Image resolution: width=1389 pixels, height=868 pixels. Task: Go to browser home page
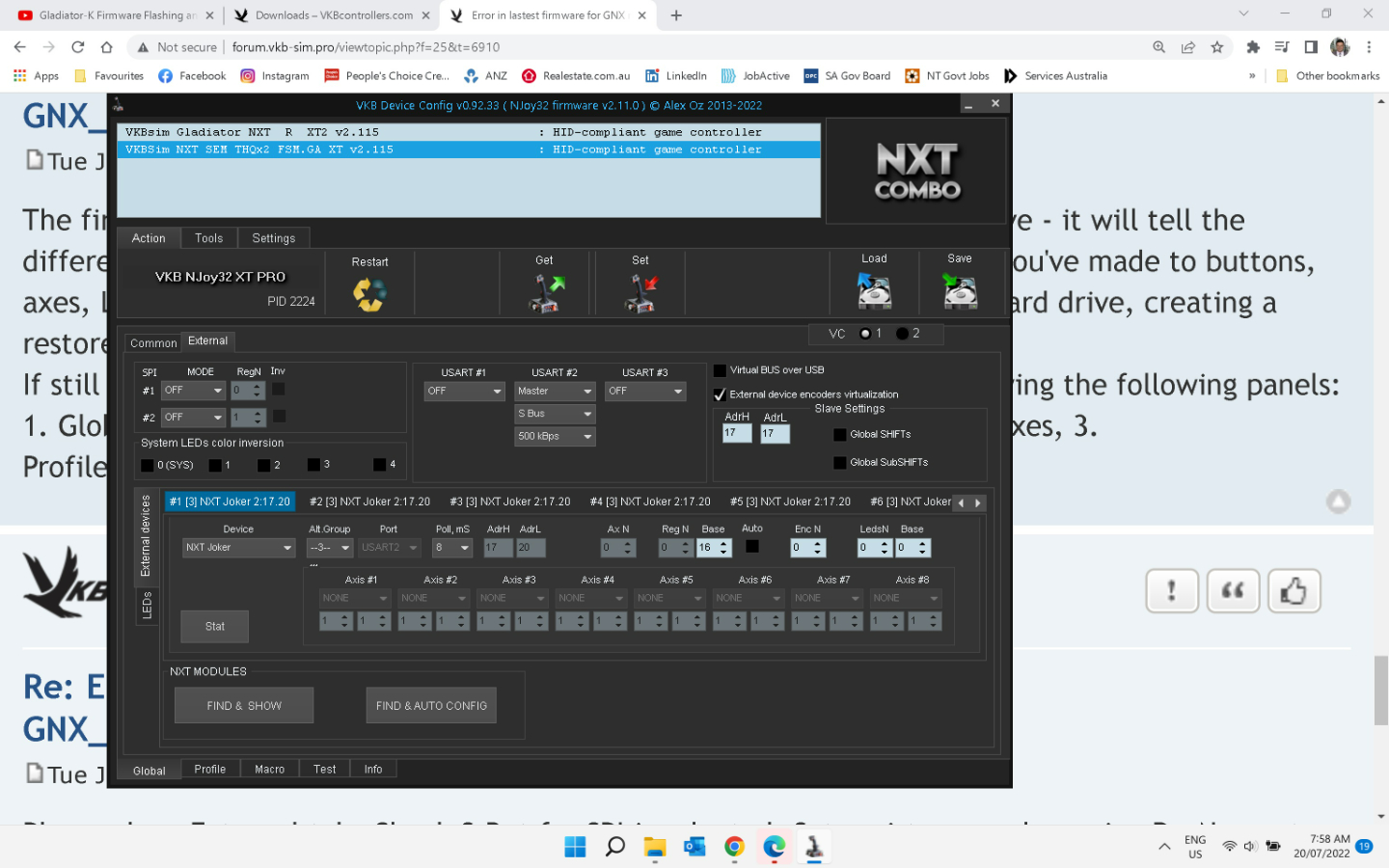coord(107,46)
